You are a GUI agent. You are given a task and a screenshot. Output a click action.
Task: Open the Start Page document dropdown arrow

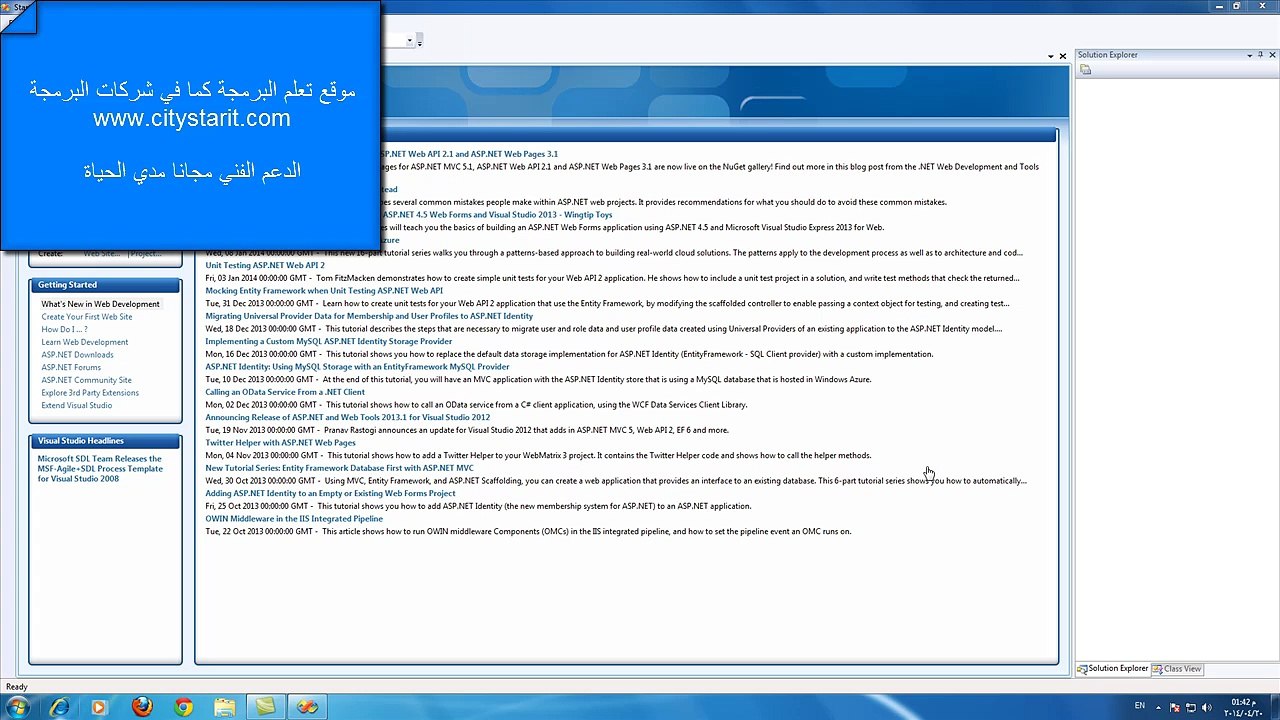coord(1050,56)
